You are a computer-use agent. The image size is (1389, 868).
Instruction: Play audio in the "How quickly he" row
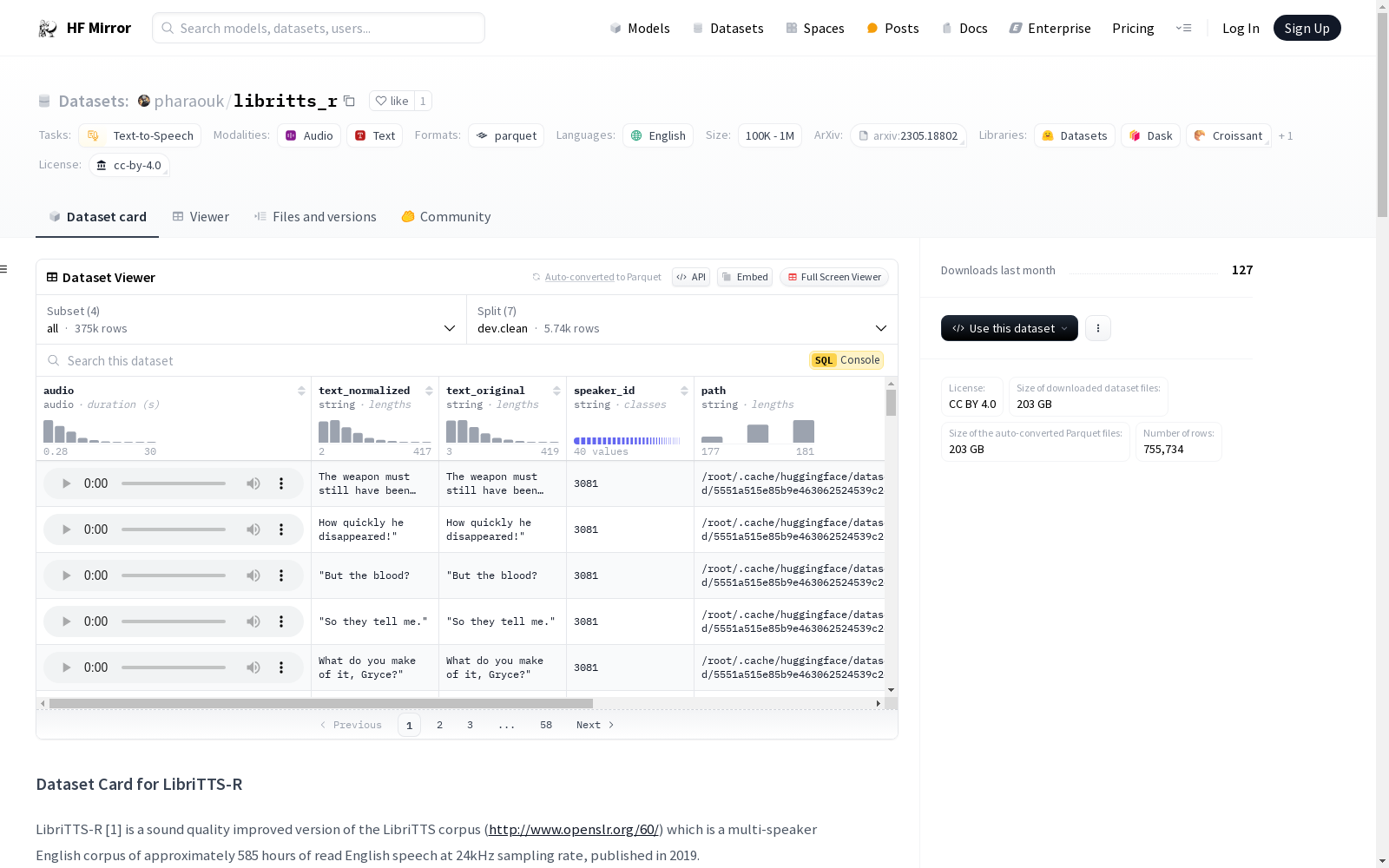pos(66,529)
